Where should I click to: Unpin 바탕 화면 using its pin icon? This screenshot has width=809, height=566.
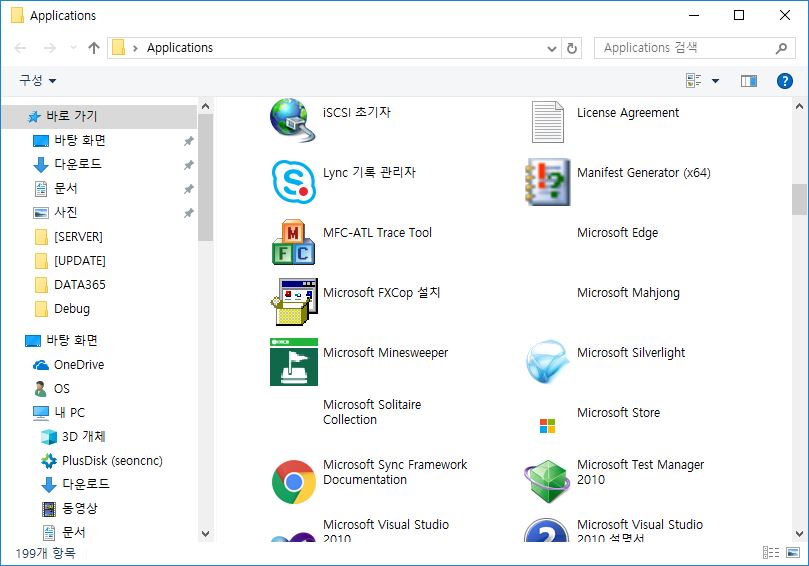point(188,141)
